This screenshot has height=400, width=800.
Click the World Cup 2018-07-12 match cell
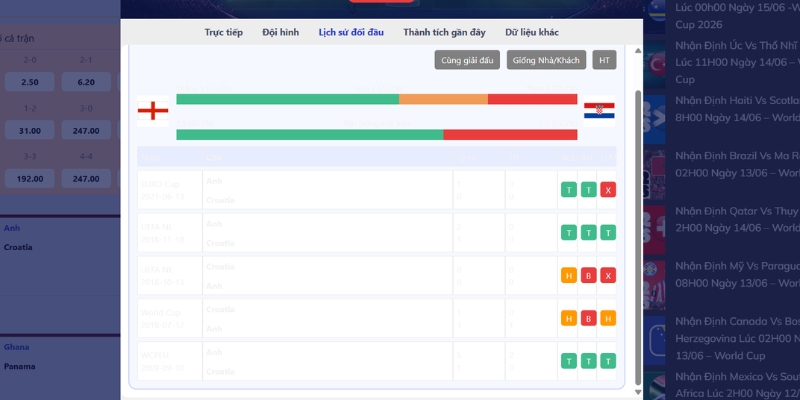pos(170,318)
